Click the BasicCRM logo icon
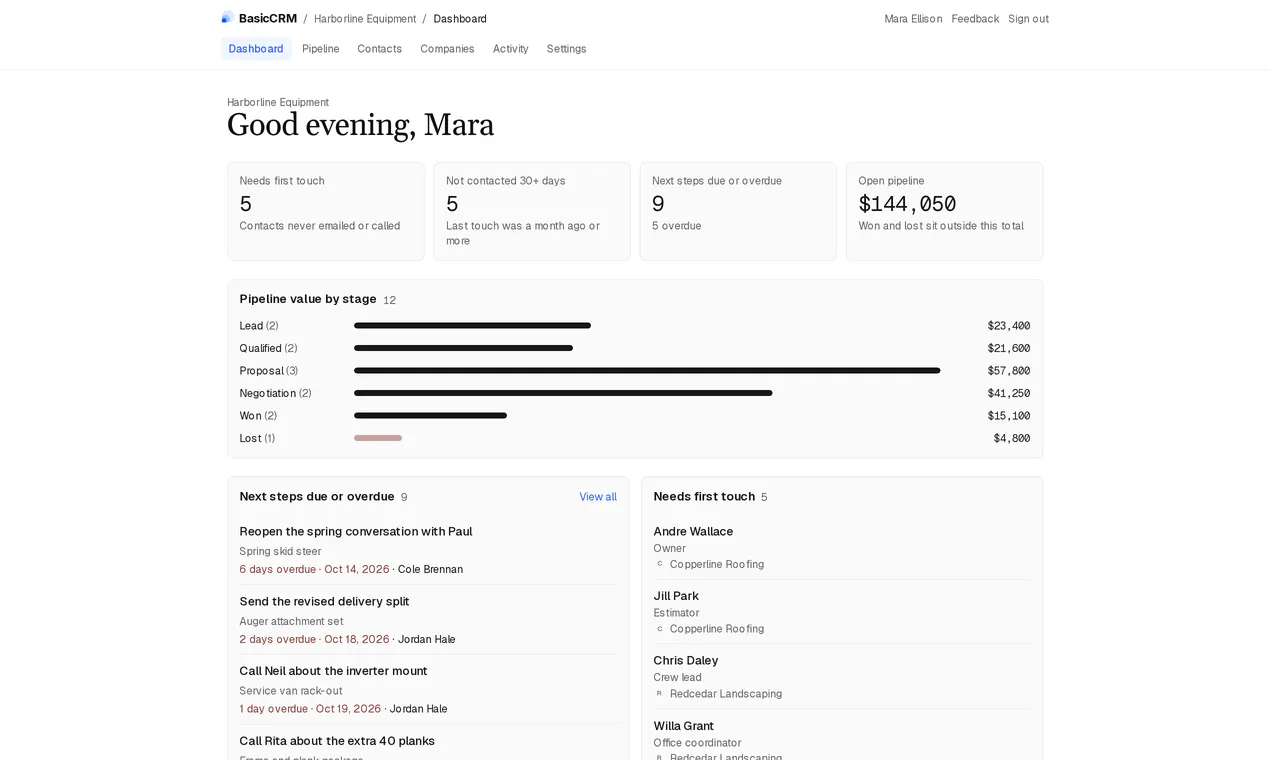The width and height of the screenshot is (1270, 760). tap(227, 18)
